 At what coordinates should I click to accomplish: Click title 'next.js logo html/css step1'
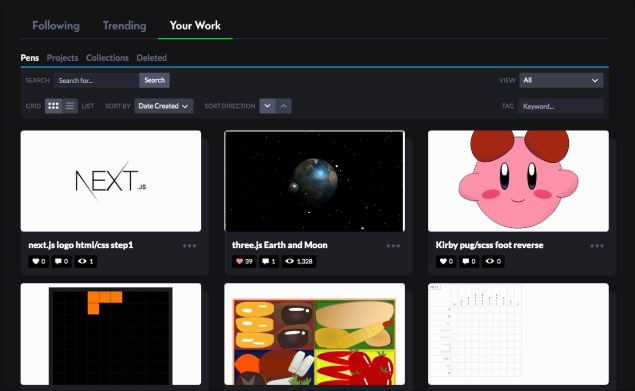tap(81, 245)
